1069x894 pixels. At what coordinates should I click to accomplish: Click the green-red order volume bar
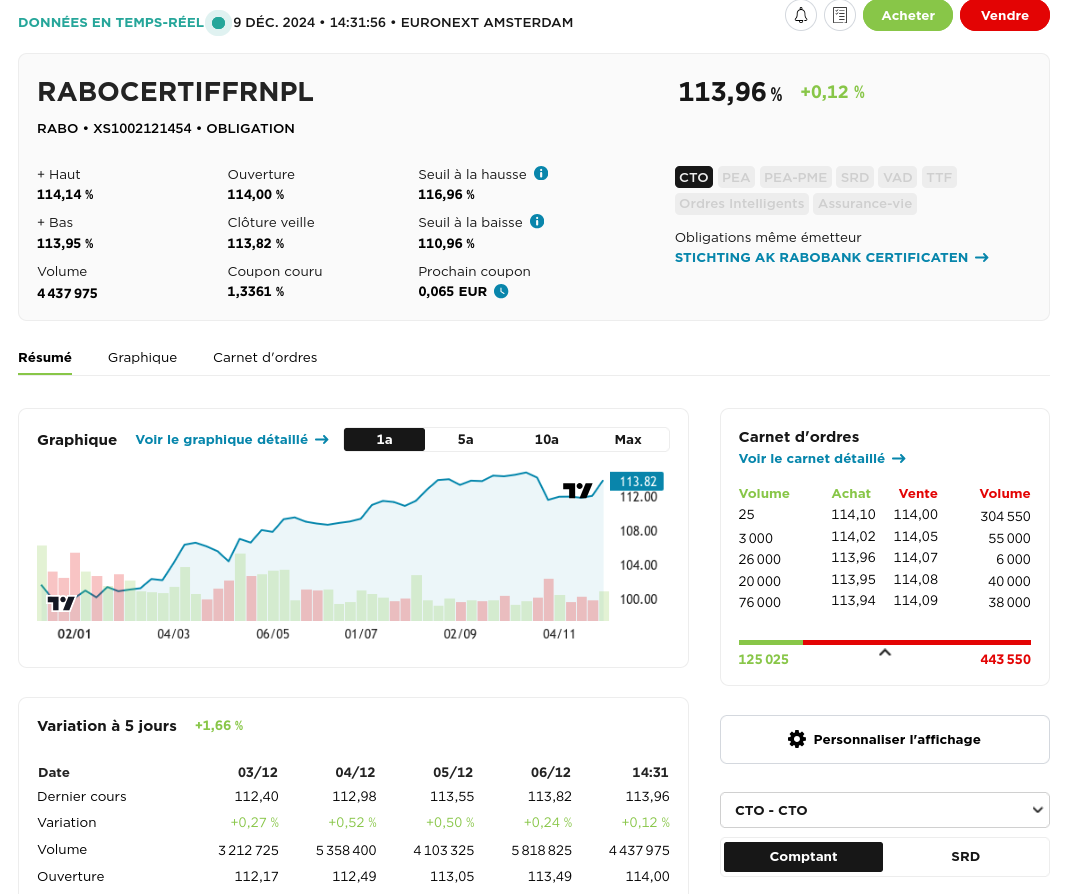[884, 642]
